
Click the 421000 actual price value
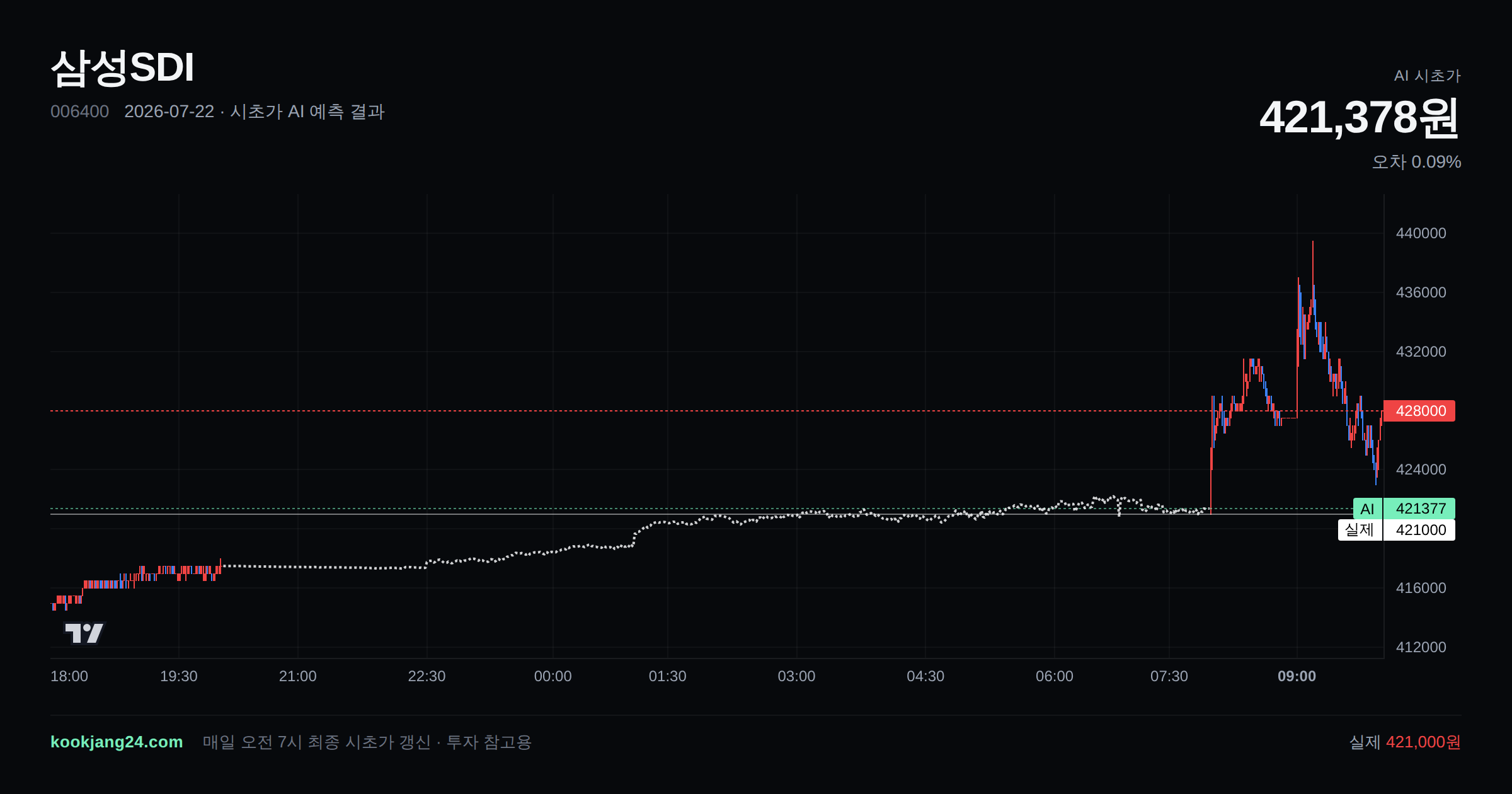pyautogui.click(x=1419, y=530)
